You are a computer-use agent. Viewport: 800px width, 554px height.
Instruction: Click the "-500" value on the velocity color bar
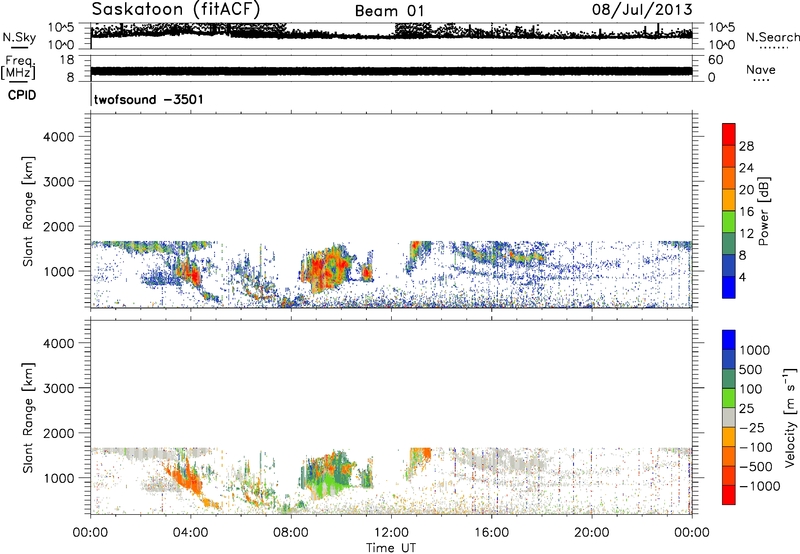755,467
